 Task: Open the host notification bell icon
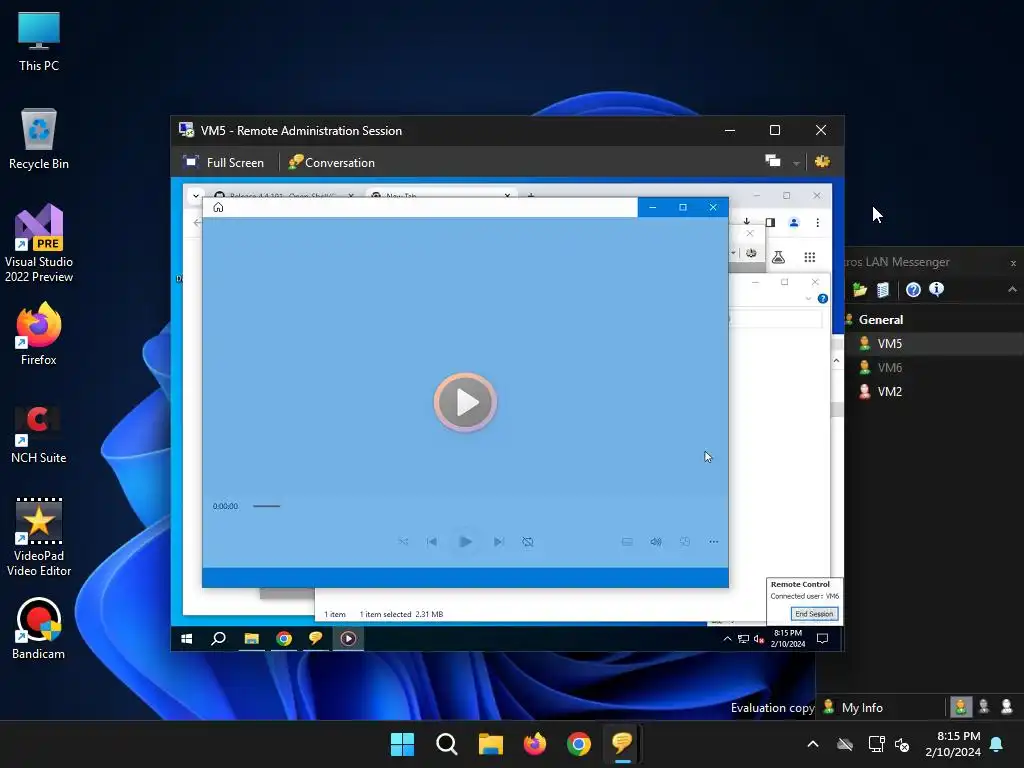coord(997,744)
